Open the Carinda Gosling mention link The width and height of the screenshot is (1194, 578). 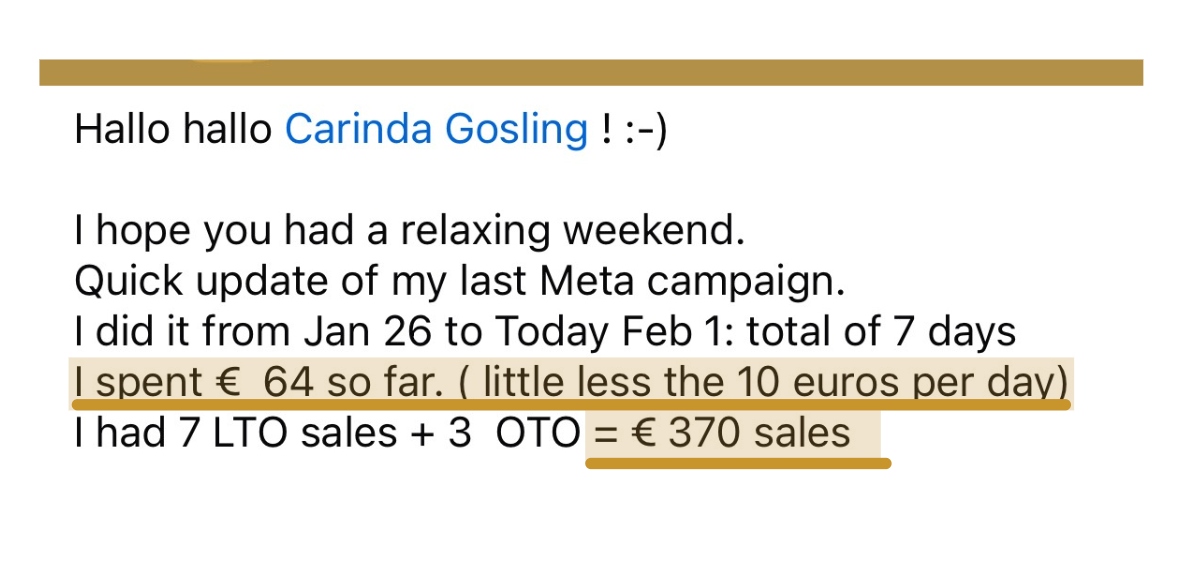436,130
